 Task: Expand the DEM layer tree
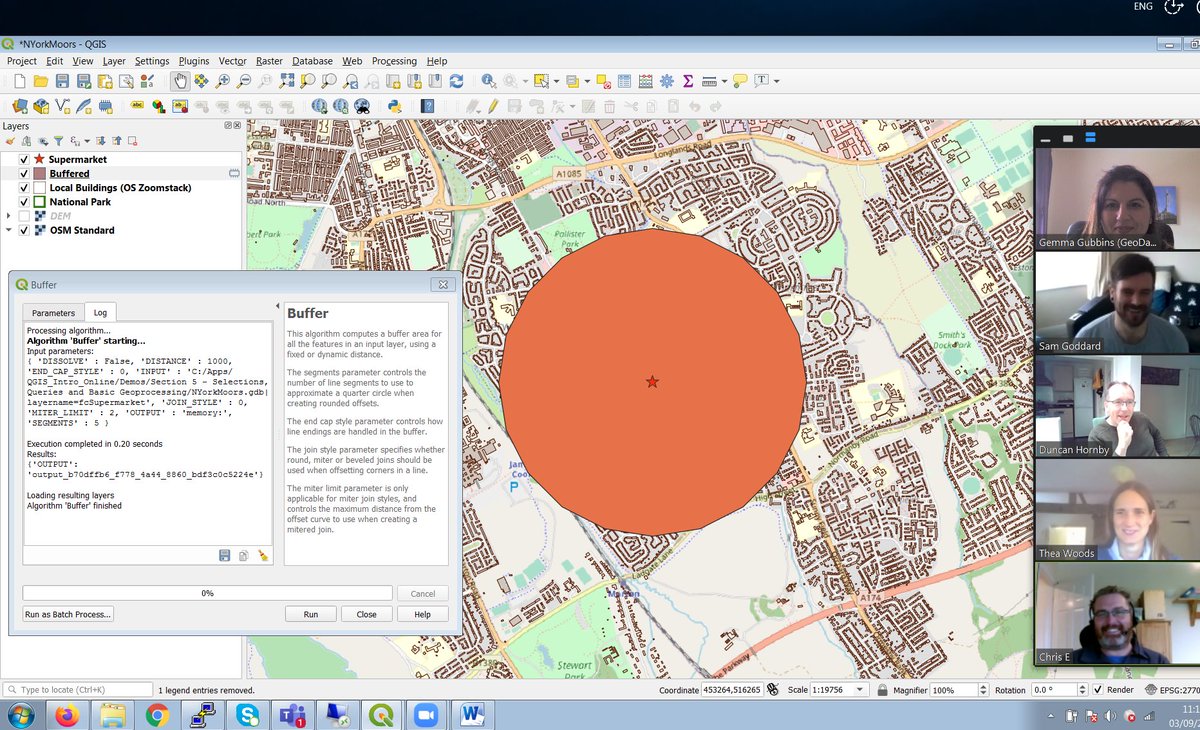tap(9, 216)
